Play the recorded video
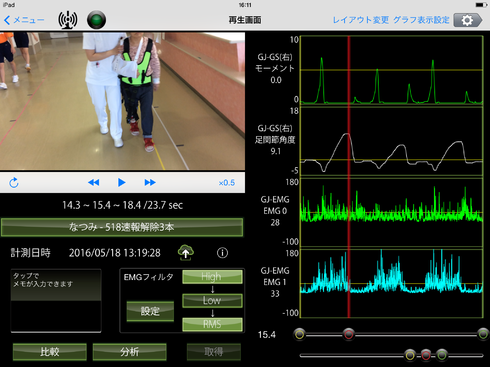This screenshot has width=490, height=367. point(122,182)
